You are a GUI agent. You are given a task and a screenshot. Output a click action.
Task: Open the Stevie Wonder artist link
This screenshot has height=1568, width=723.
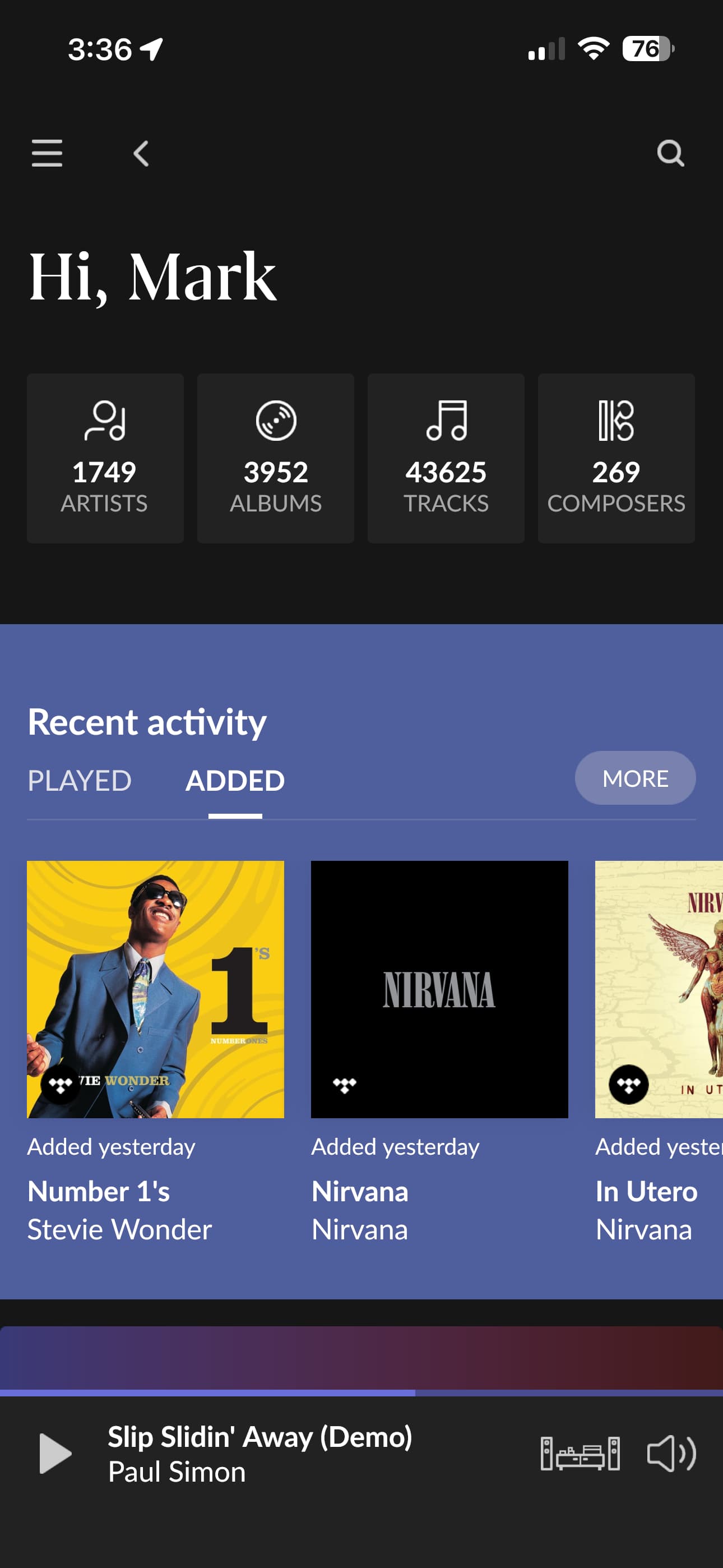pyautogui.click(x=120, y=1229)
